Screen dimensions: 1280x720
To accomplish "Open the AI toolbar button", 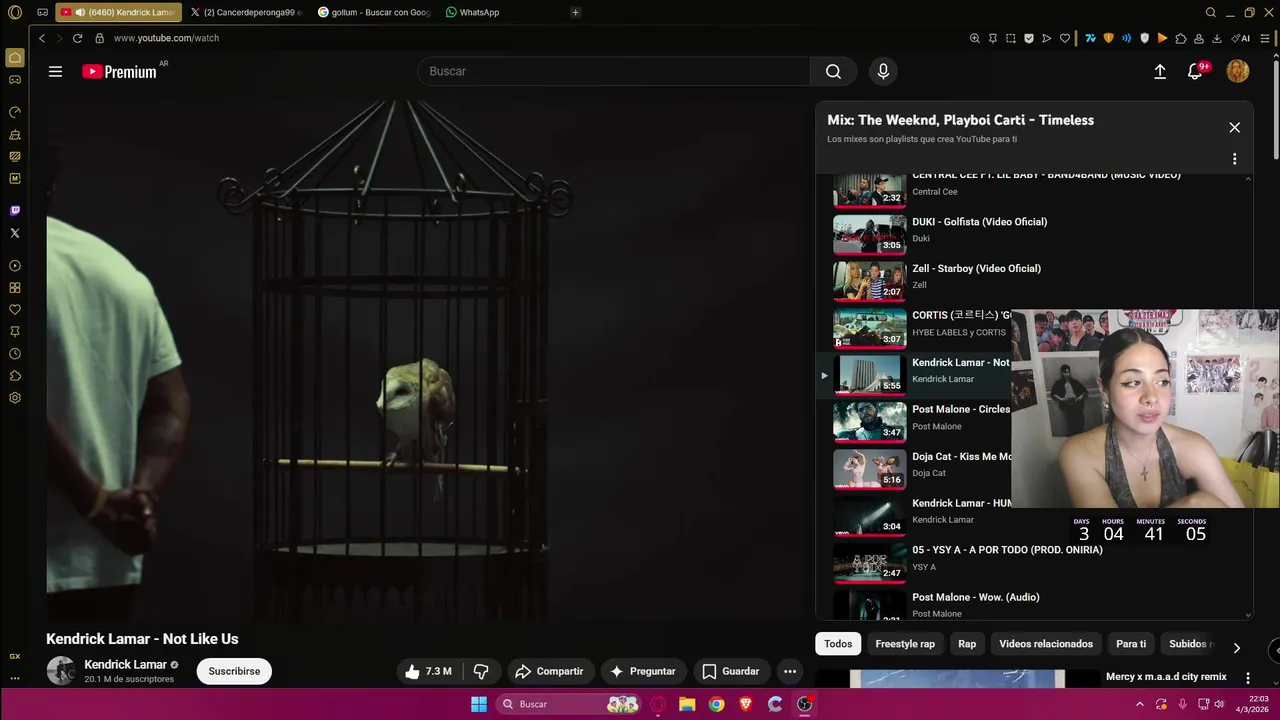I will point(1241,38).
